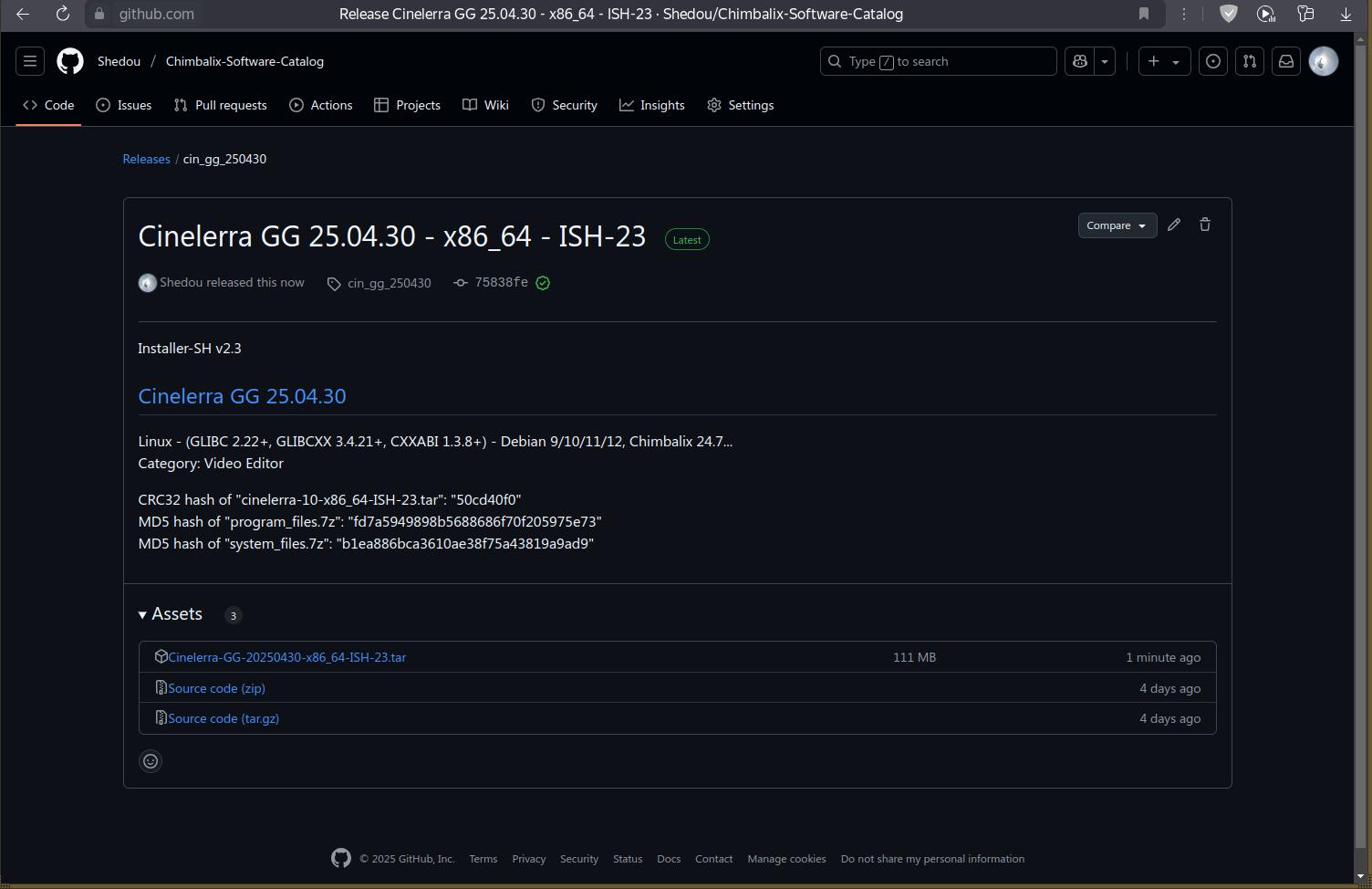Reload the page with the refresh icon
The image size is (1372, 889).
[62, 14]
